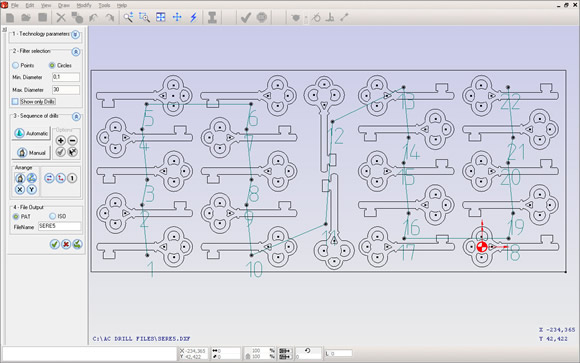Click the Max. Diameter input field

point(66,90)
